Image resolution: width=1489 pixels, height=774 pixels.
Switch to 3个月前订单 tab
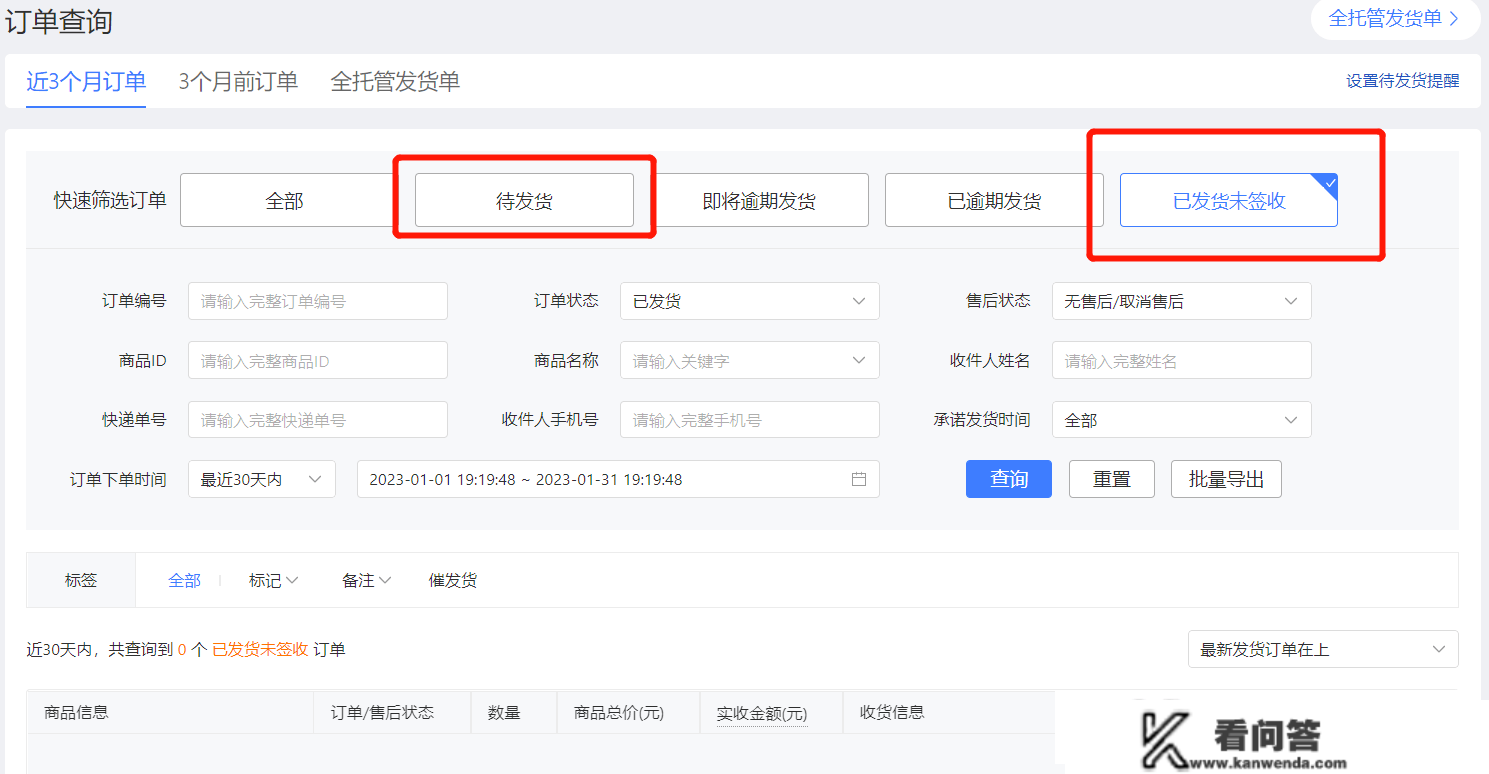[238, 82]
